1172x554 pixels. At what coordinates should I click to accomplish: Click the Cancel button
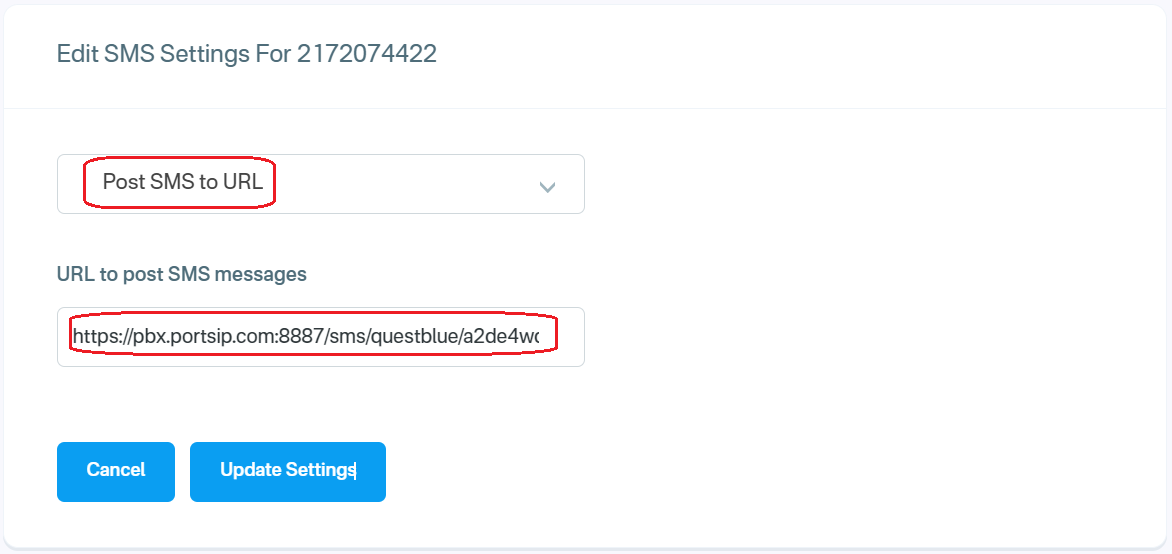pyautogui.click(x=116, y=471)
